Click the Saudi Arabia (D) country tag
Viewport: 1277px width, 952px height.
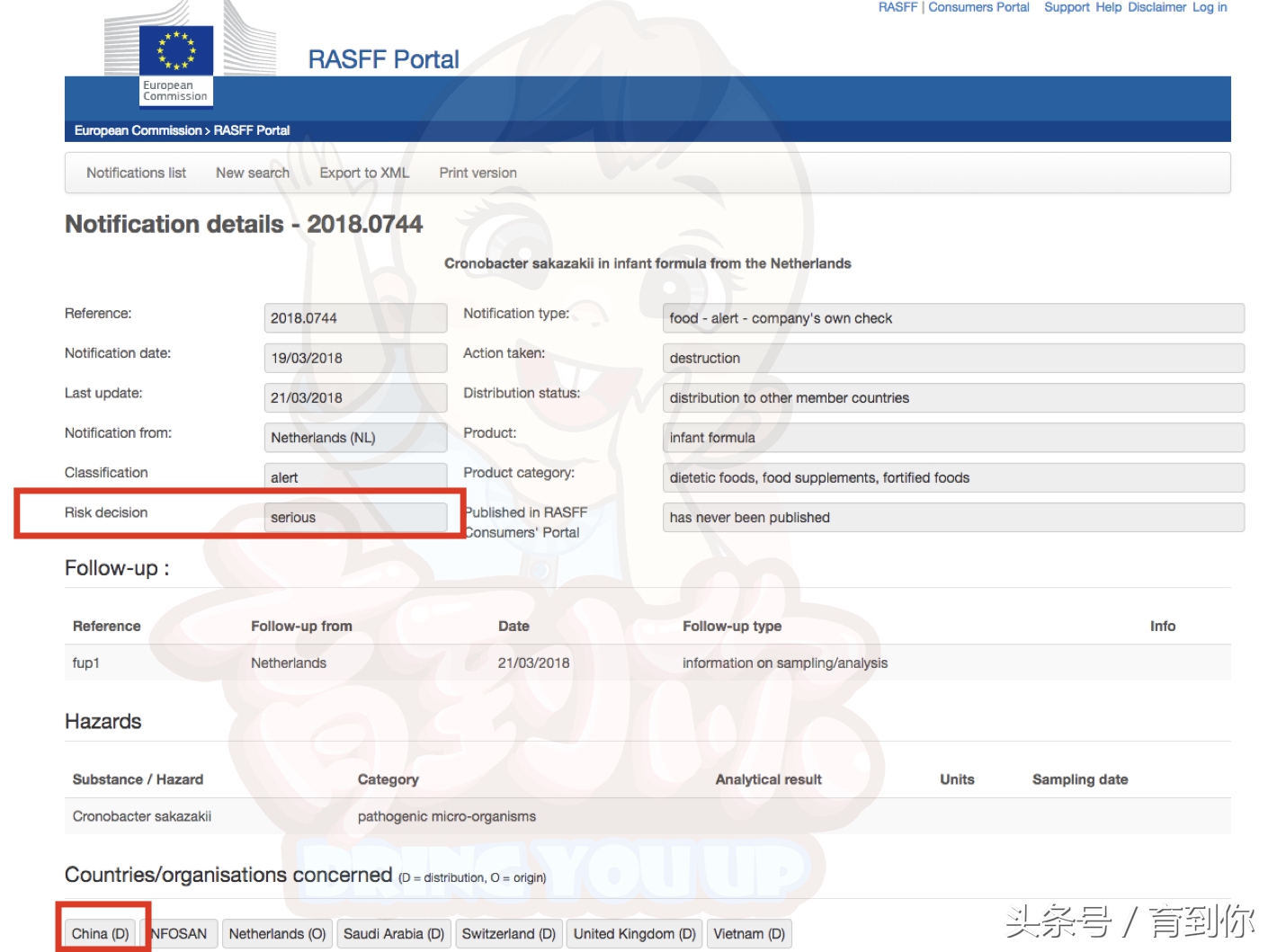394,934
